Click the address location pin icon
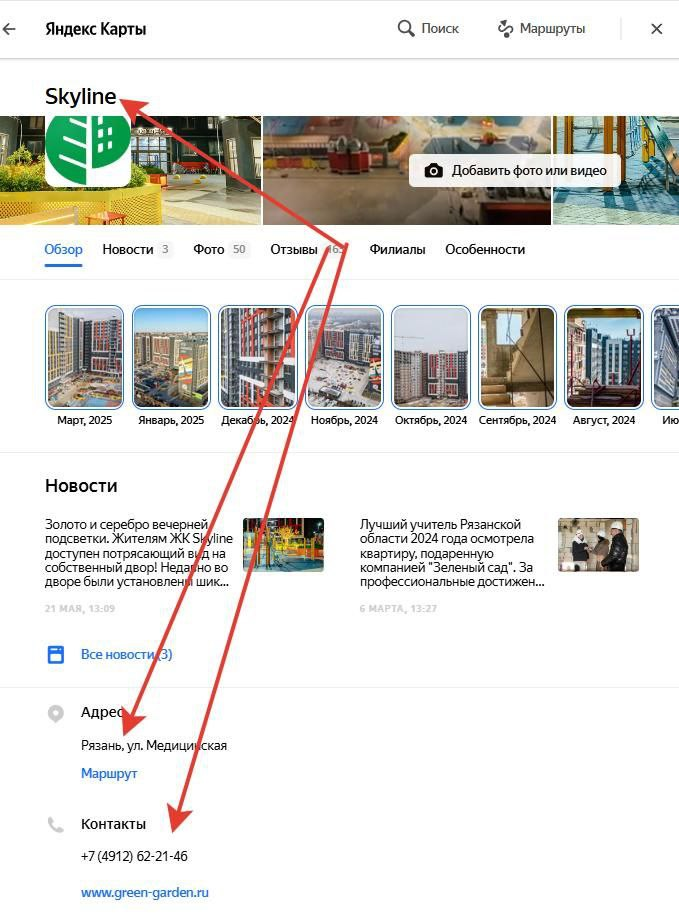This screenshot has height=921, width=679. [x=56, y=714]
